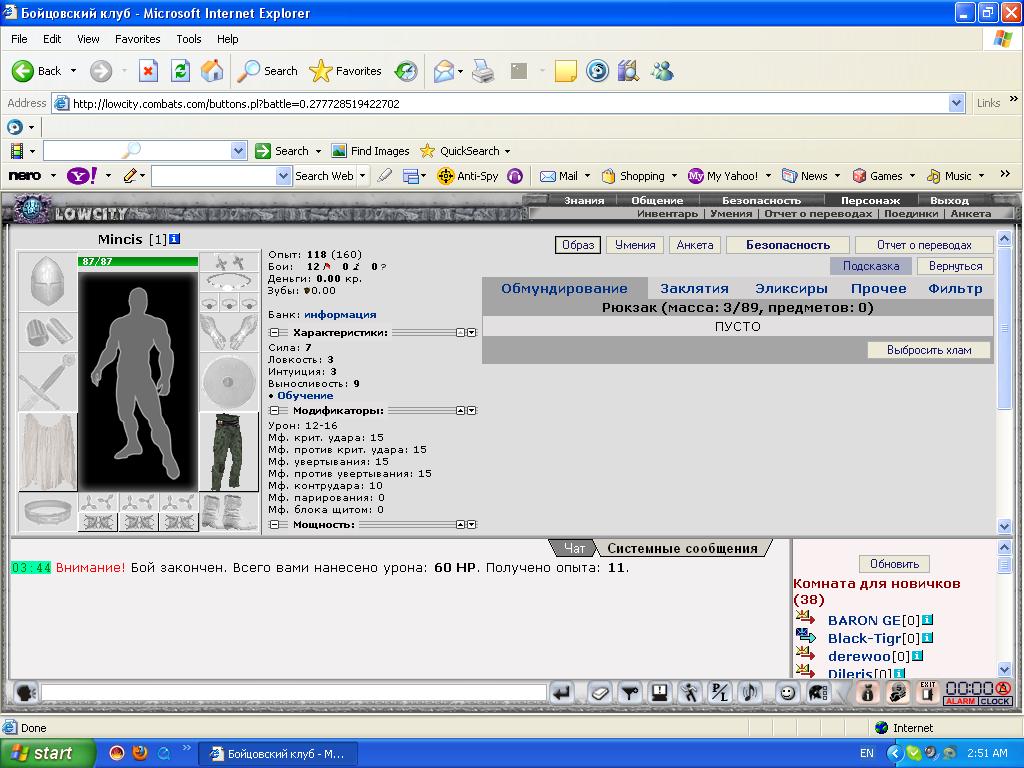Collapse the Характеристики section
1024x768 pixels.
(x=274, y=332)
